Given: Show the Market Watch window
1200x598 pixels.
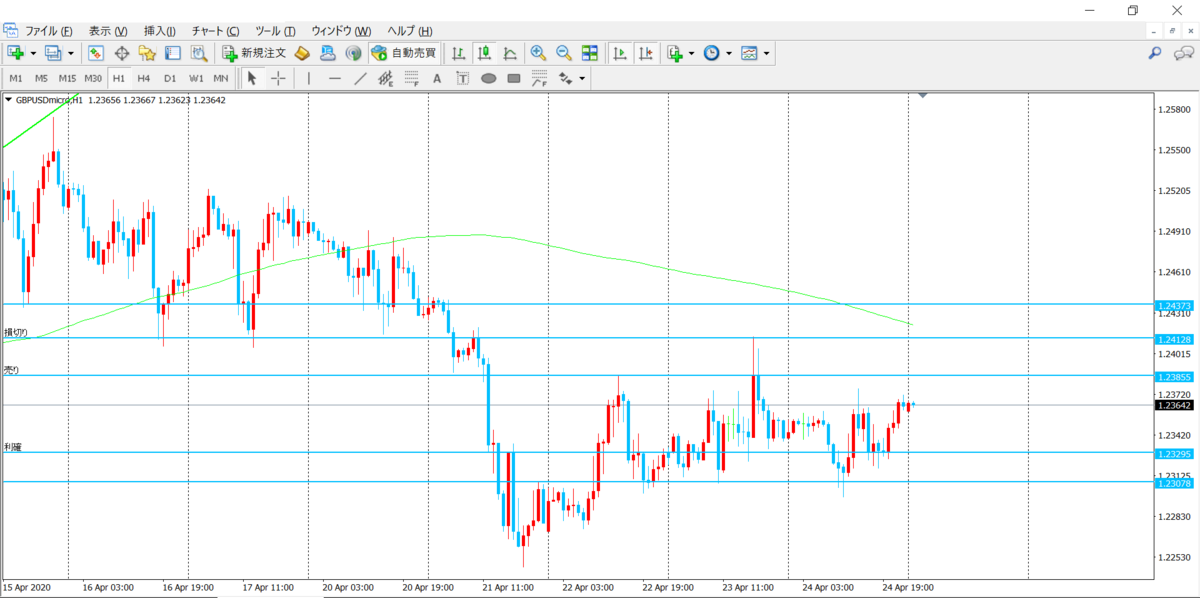Looking at the screenshot, I should click(x=96, y=53).
